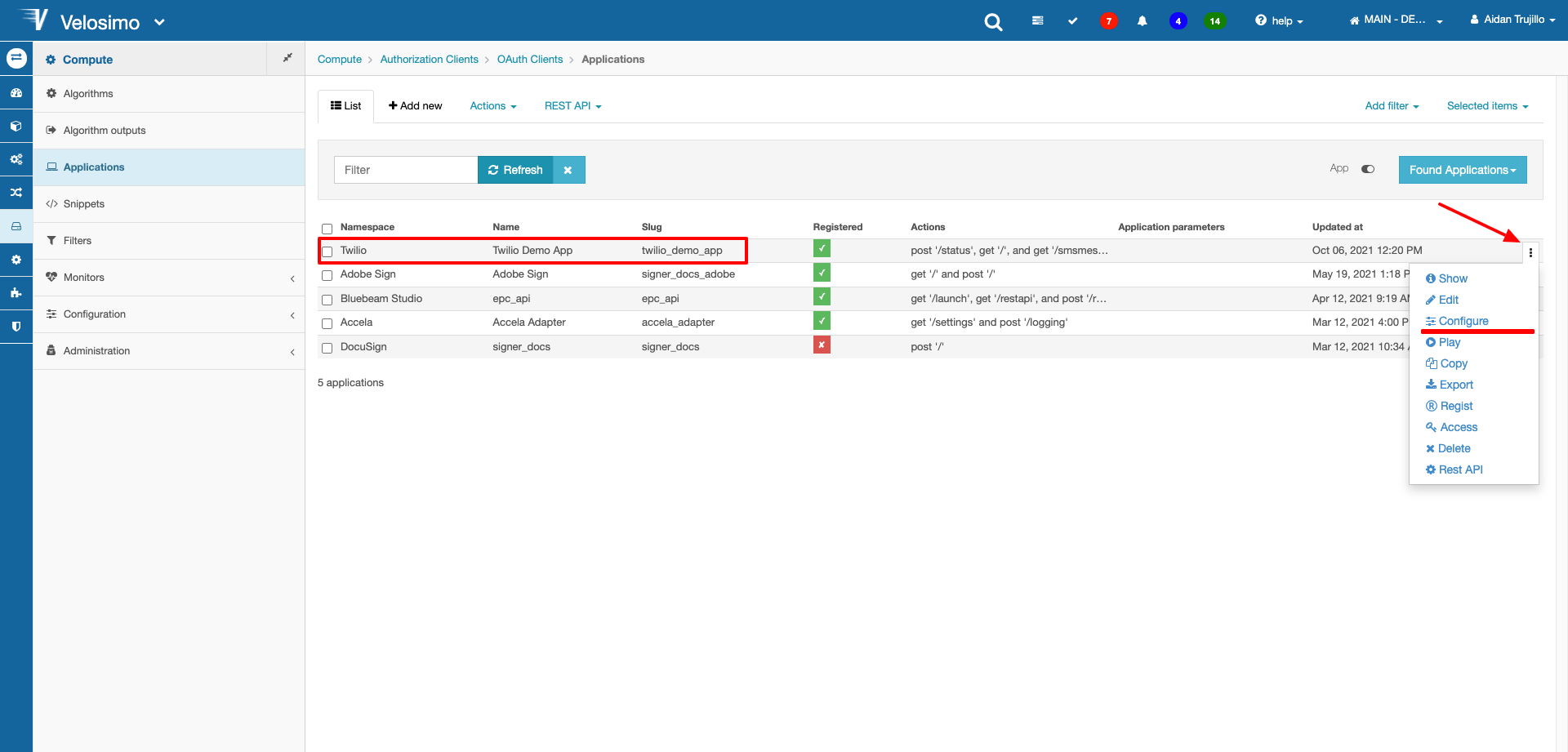
Task: Choose Edit from the row menu
Action: (1442, 300)
